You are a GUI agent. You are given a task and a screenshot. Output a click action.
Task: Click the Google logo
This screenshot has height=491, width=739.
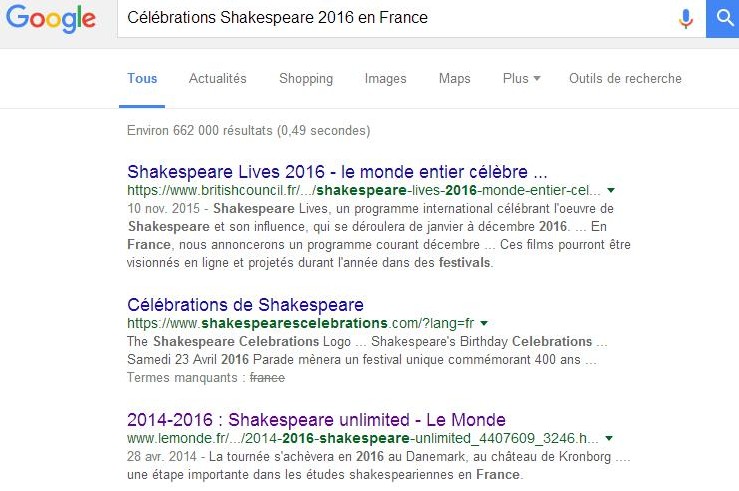[49, 19]
